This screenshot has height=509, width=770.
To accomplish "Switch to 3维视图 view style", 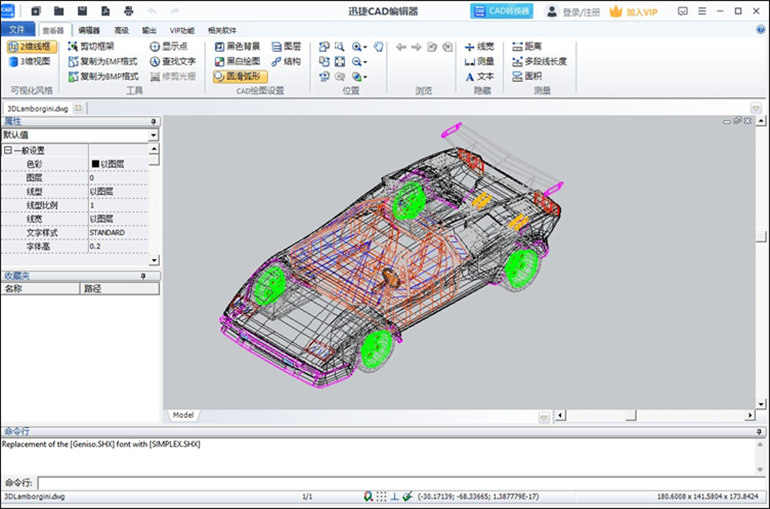I will point(30,61).
